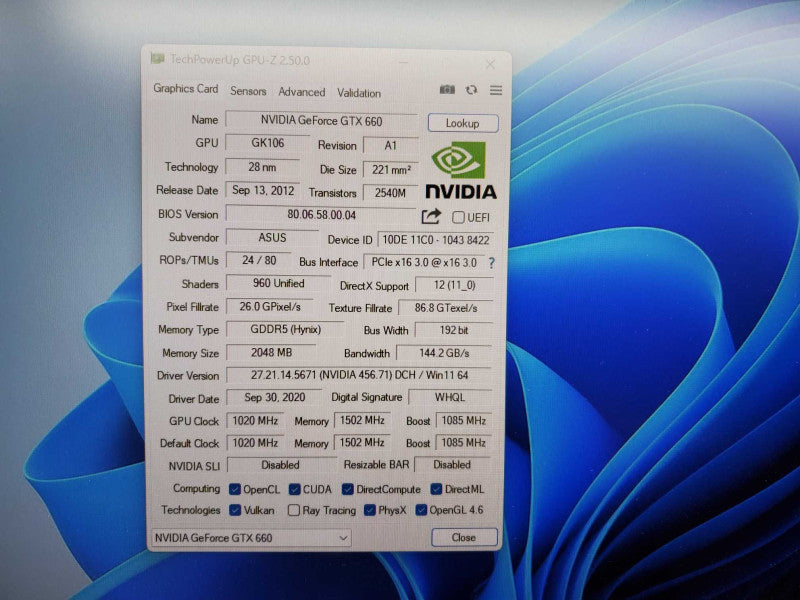Click the Bus Interface value PCIe x16 3.0
Image resolution: width=800 pixels, height=600 pixels.
point(423,263)
